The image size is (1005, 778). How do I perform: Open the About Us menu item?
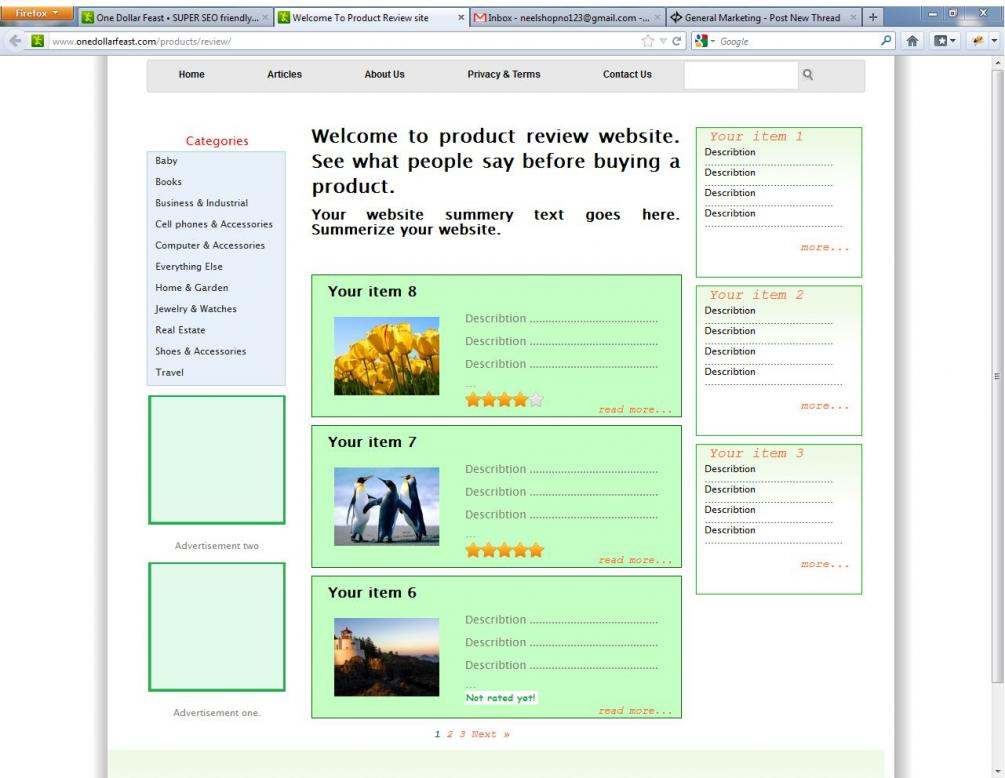(385, 74)
